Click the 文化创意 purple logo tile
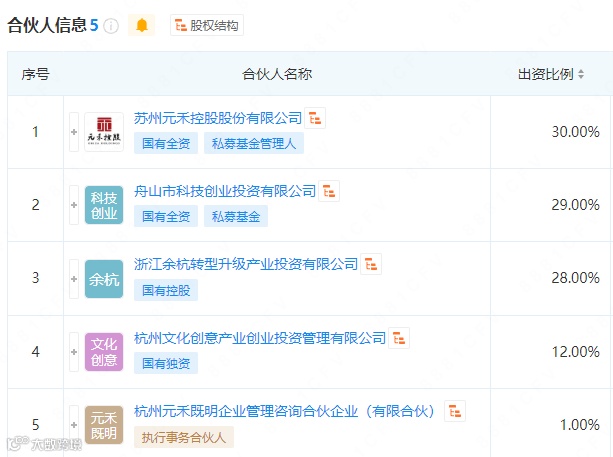Image resolution: width=613 pixels, height=457 pixels. pos(104,352)
